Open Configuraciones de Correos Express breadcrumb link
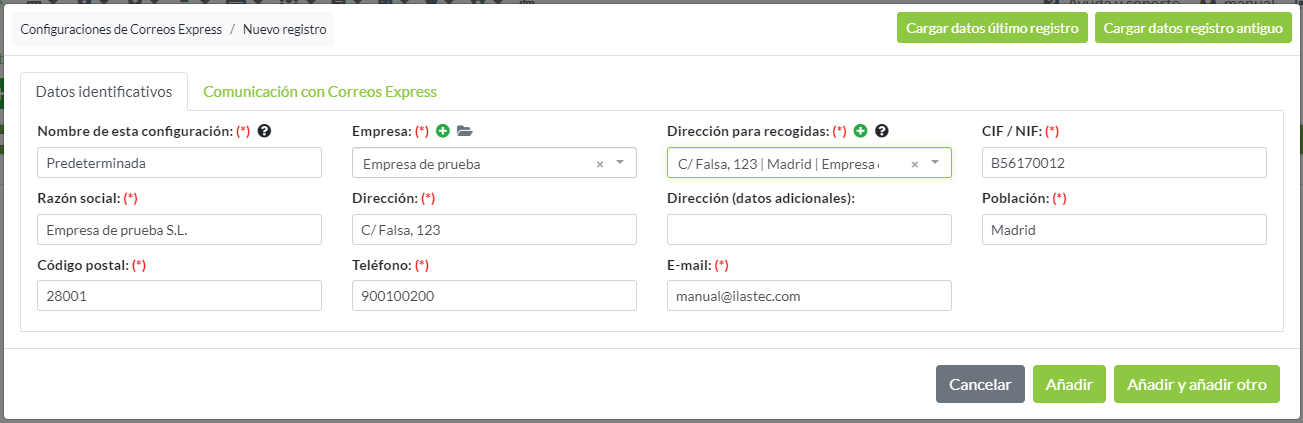Screen dimensions: 1303x423 tap(121, 29)
